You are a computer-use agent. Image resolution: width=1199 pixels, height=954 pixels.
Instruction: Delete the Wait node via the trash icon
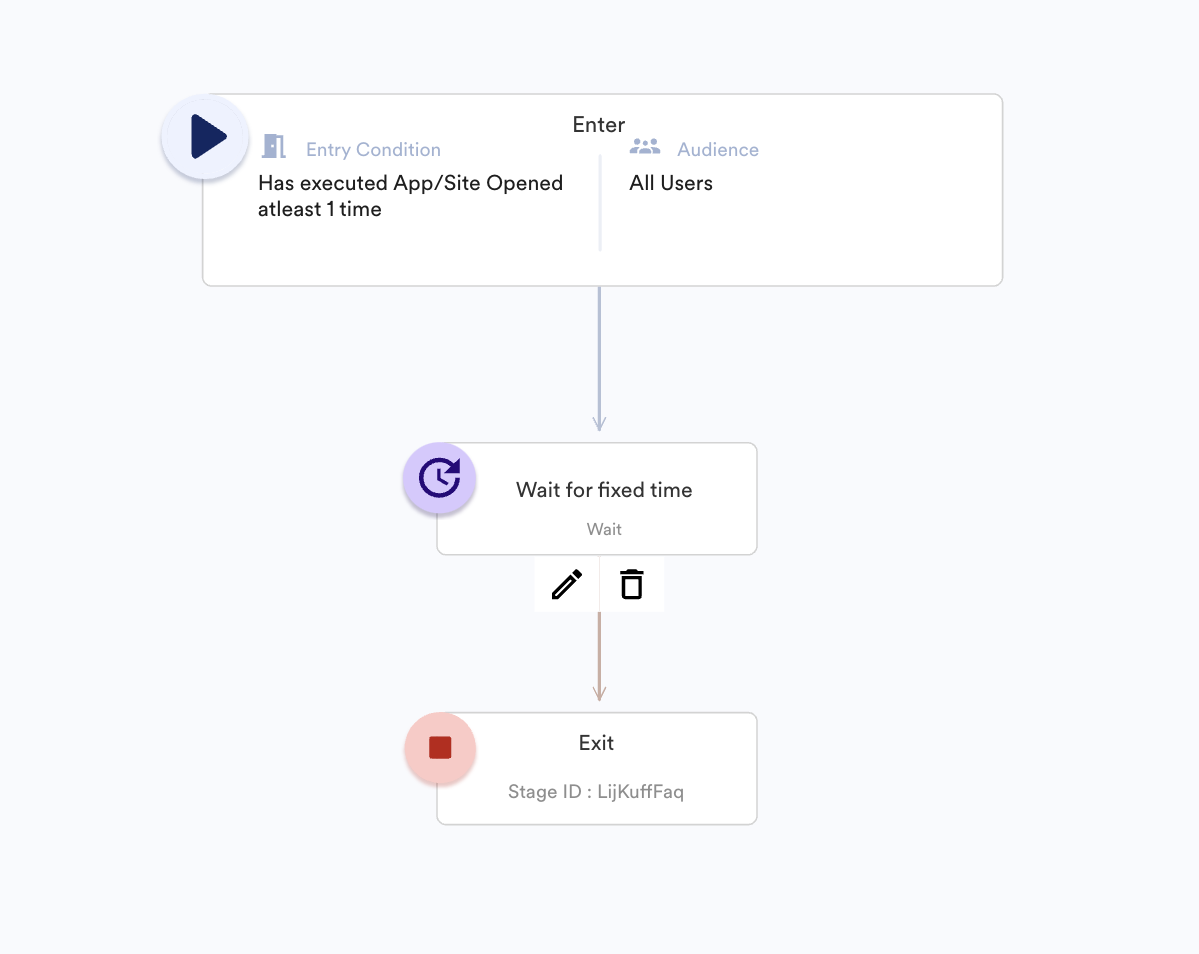coord(631,584)
